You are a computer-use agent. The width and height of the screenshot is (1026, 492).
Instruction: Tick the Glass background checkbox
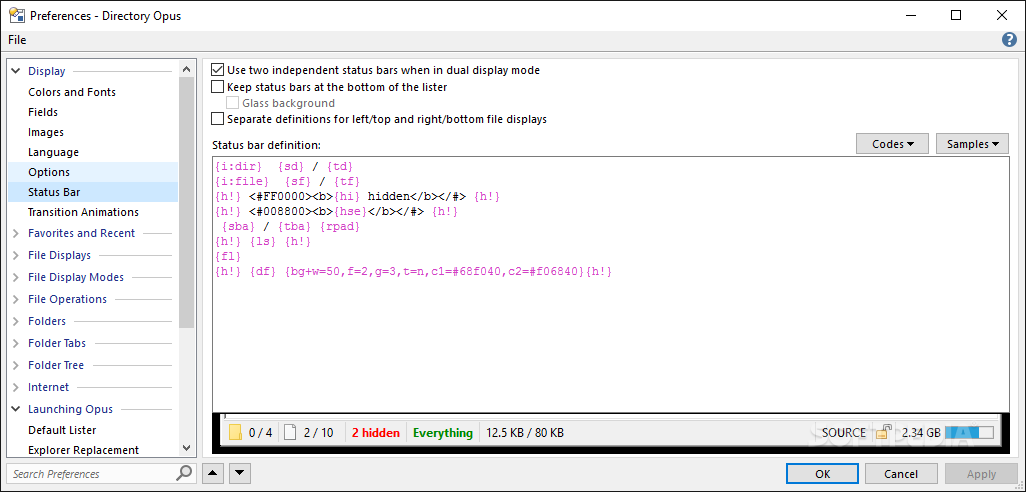232,103
